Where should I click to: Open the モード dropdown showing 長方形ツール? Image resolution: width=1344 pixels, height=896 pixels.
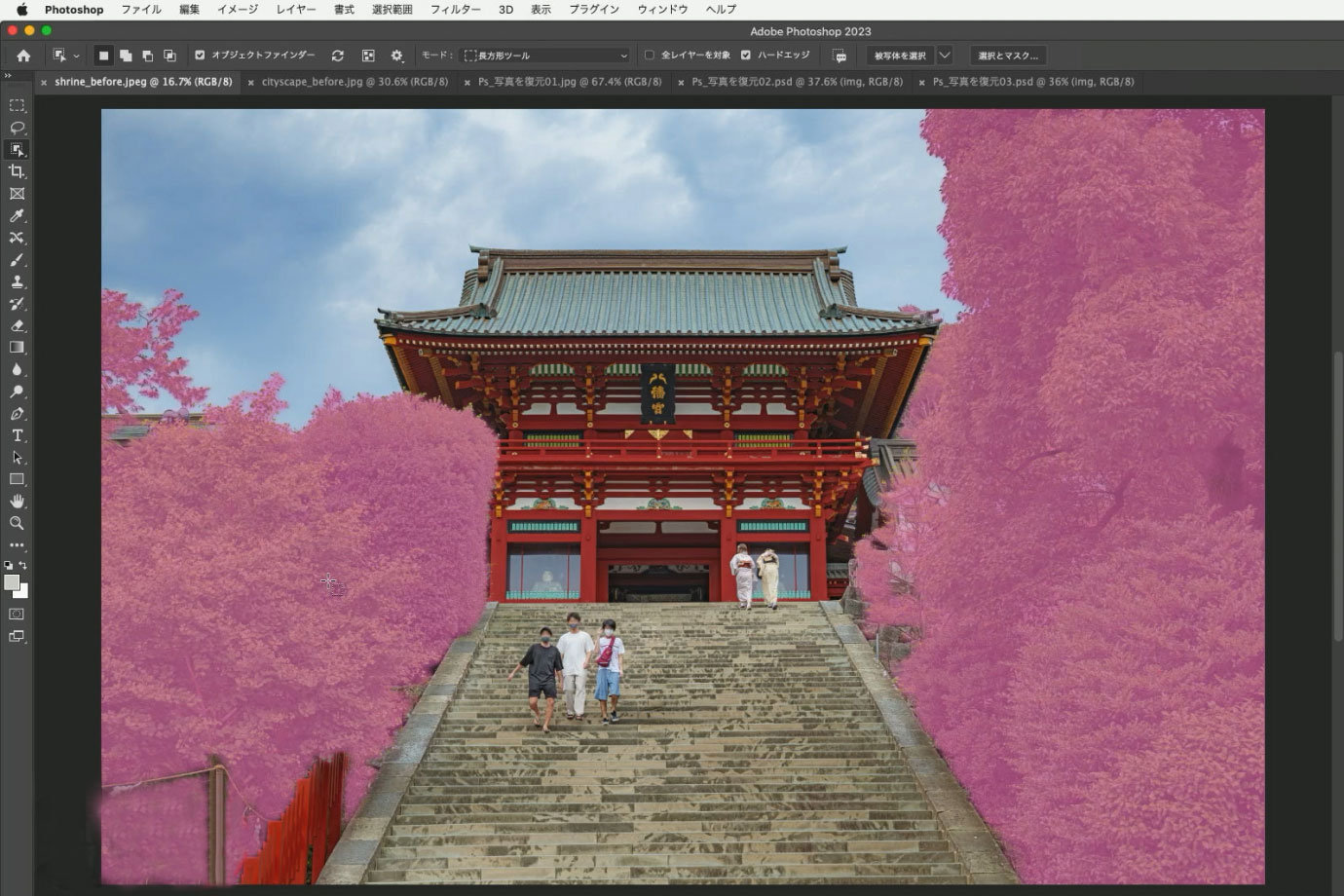coord(545,56)
